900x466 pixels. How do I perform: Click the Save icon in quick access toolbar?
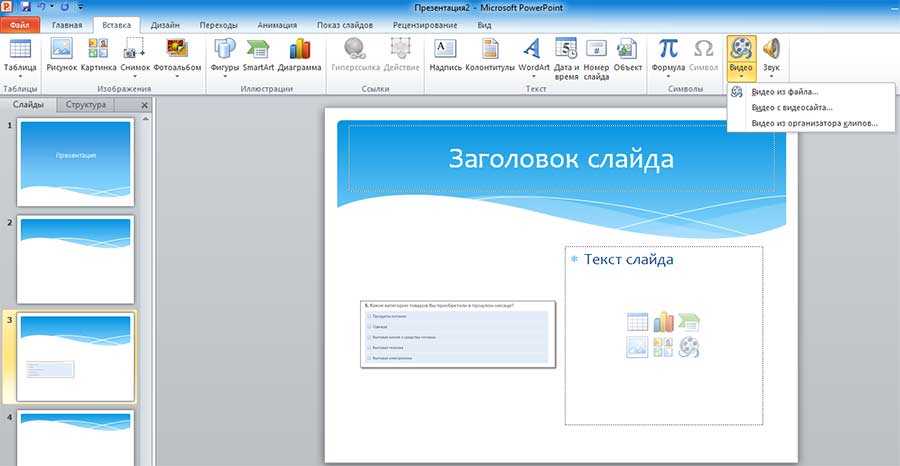point(26,7)
